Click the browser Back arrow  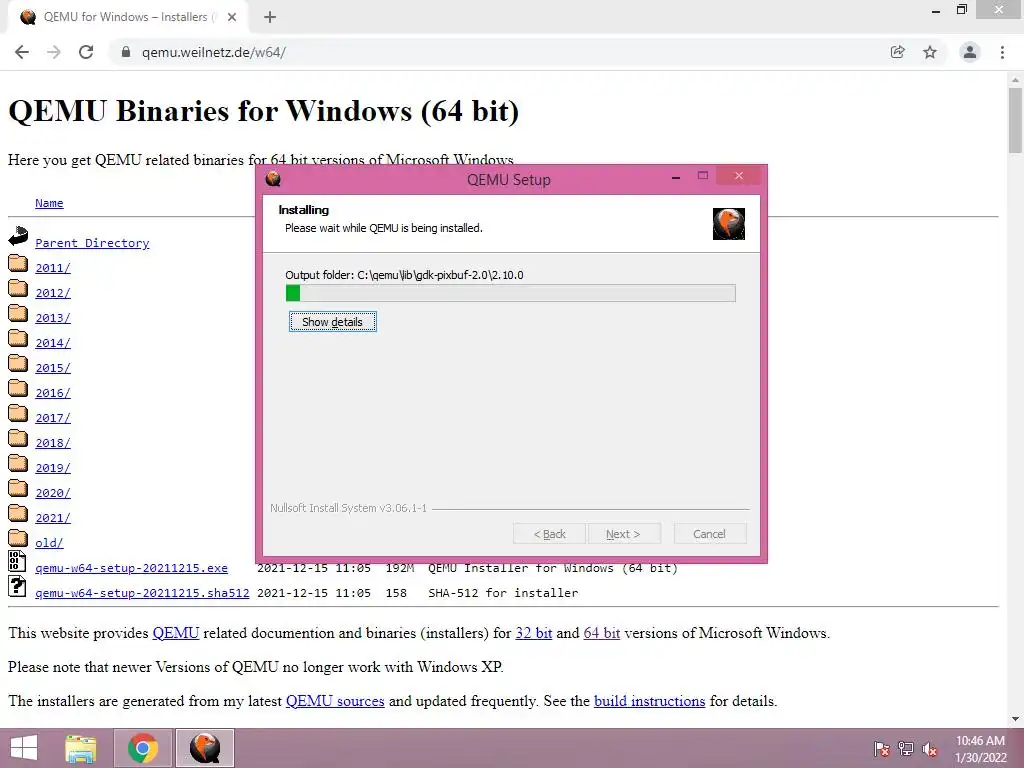point(22,52)
